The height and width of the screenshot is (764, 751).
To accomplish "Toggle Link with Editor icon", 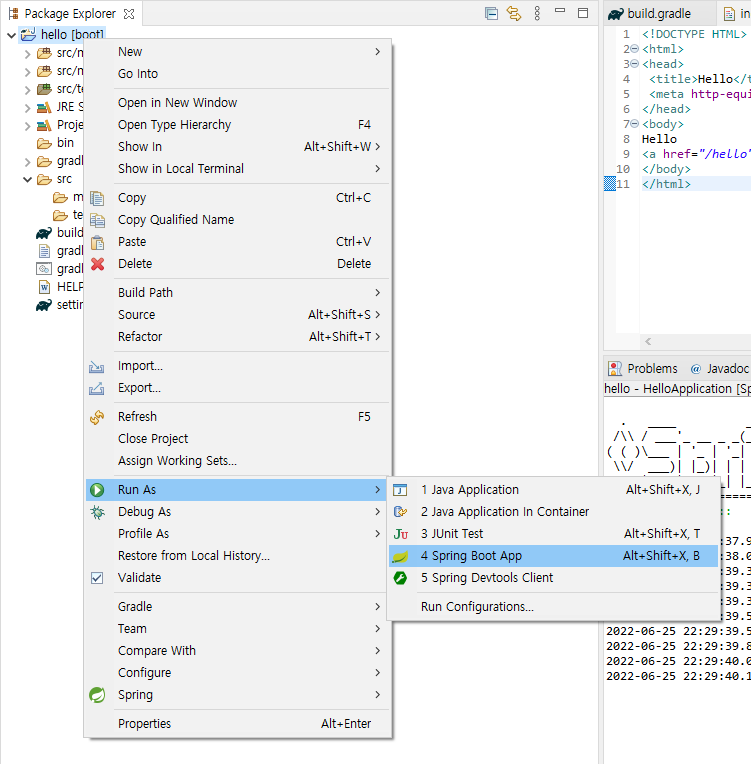I will pos(514,14).
